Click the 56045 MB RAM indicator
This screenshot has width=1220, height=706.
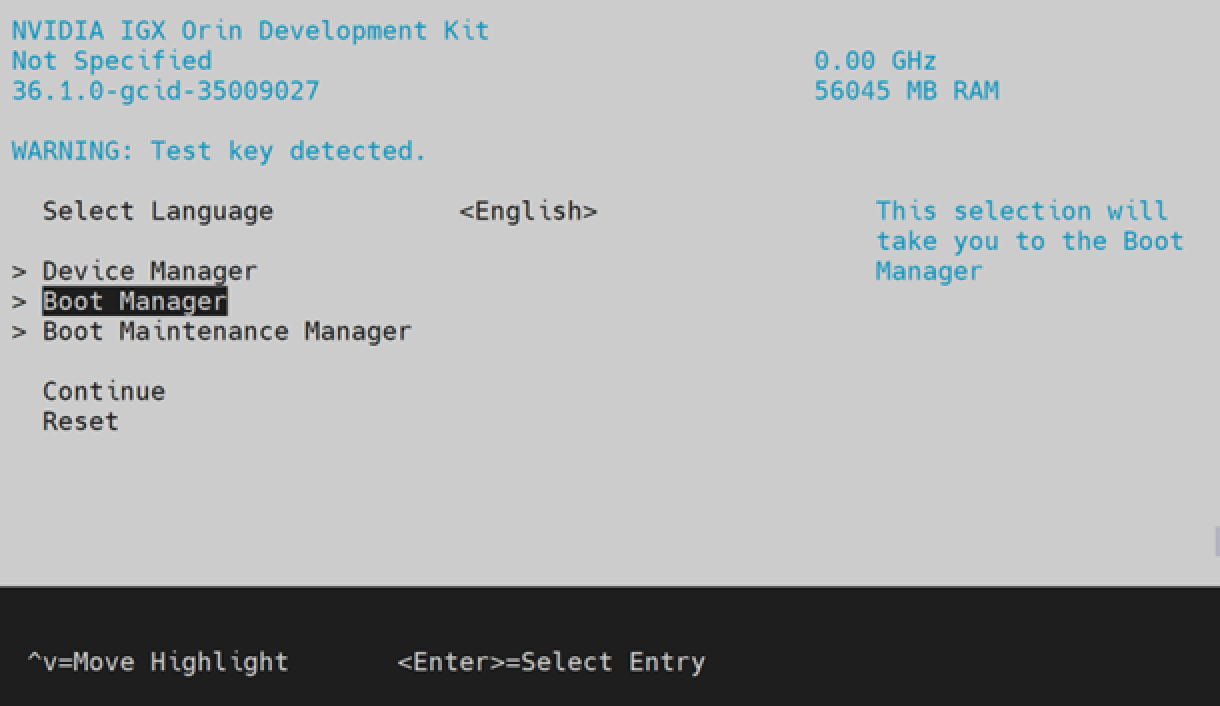(906, 90)
